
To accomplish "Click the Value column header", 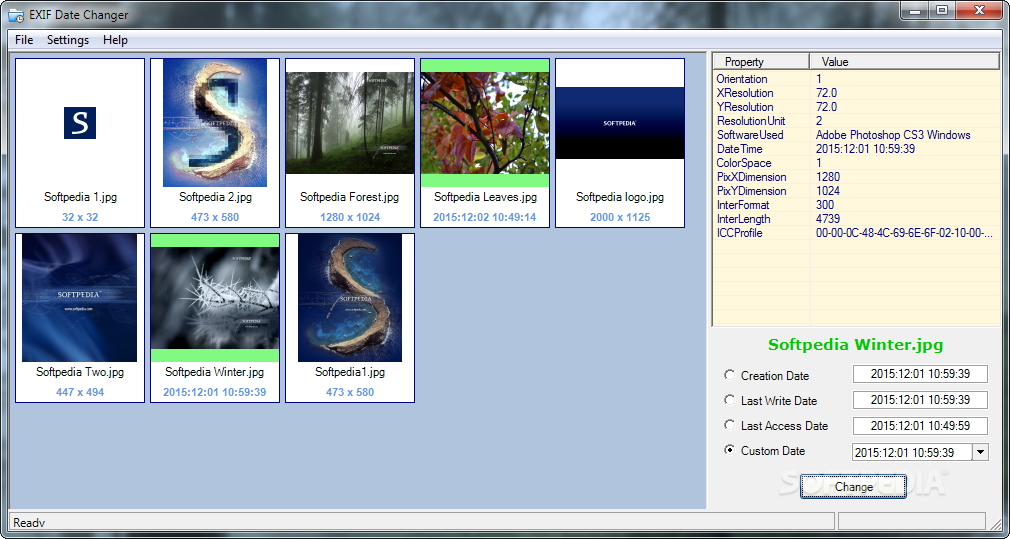I will (x=904, y=62).
